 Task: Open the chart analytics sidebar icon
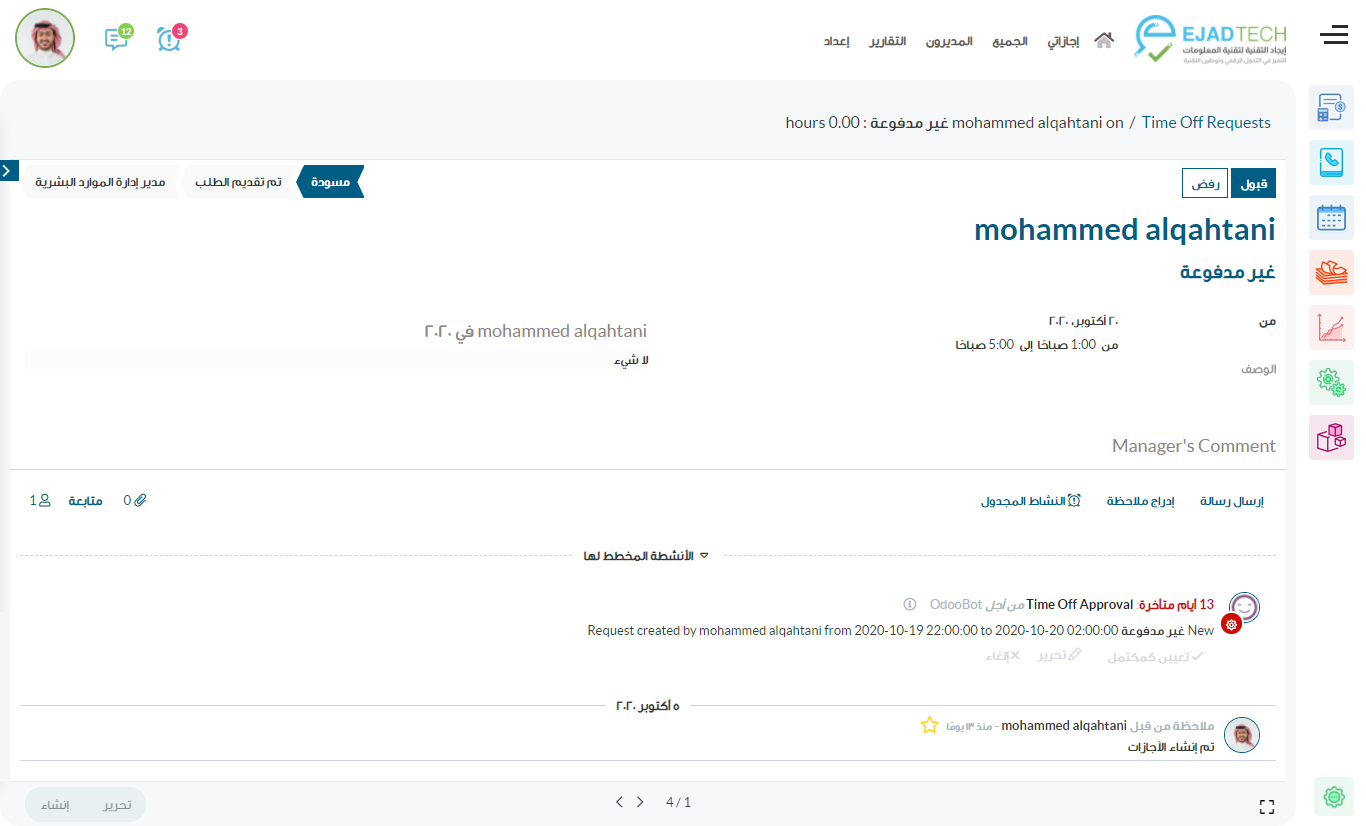pyautogui.click(x=1331, y=327)
